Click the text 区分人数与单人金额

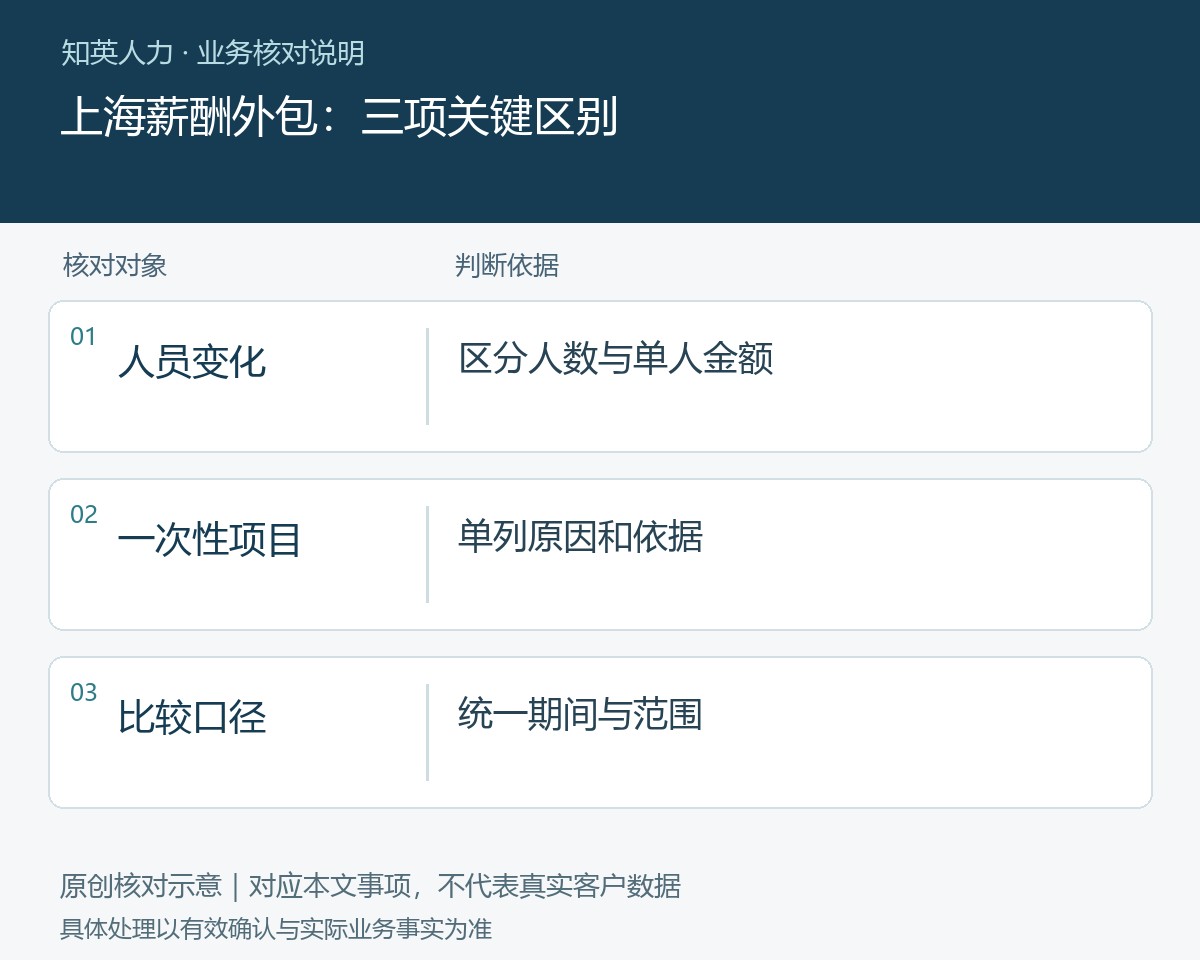pyautogui.click(x=616, y=358)
